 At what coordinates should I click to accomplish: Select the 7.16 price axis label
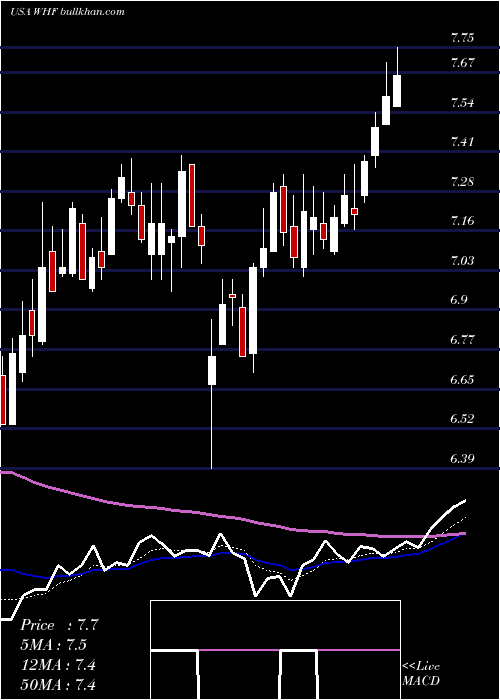pyautogui.click(x=462, y=221)
